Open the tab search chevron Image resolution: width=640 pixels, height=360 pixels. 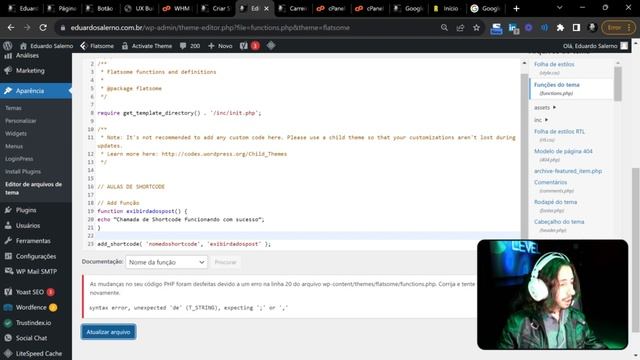560,8
